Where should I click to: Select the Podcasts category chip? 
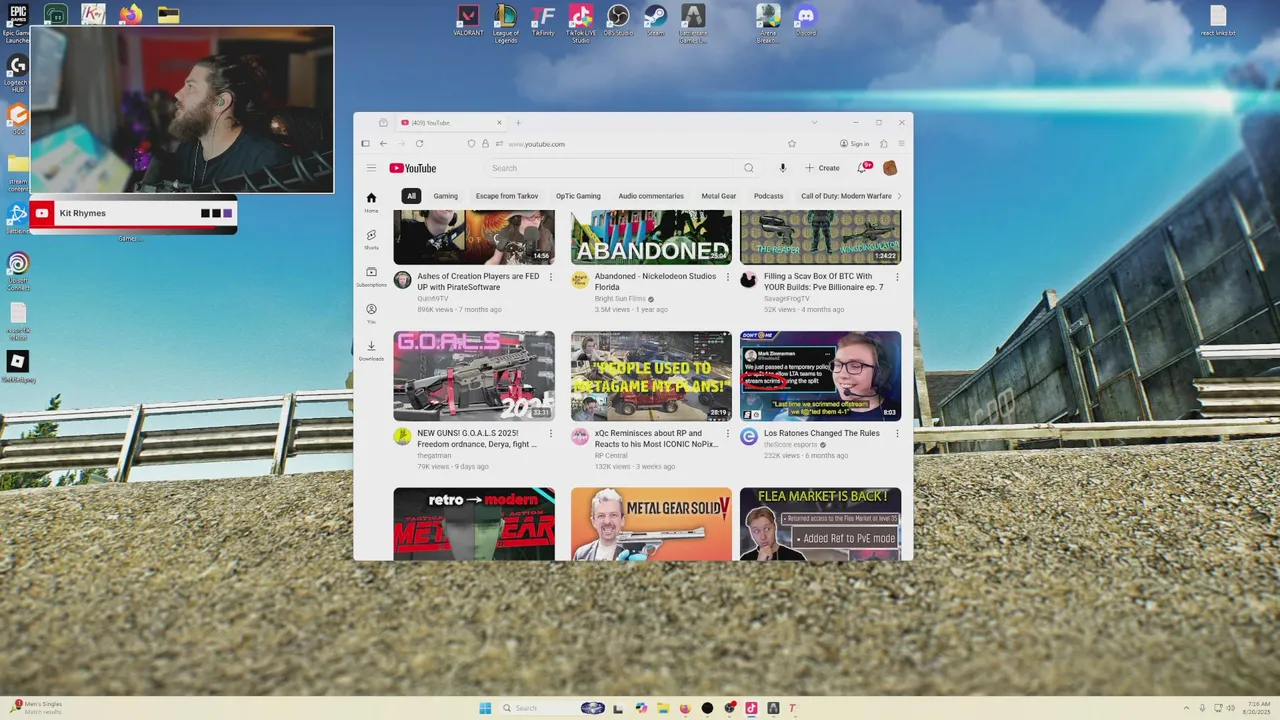(x=768, y=196)
